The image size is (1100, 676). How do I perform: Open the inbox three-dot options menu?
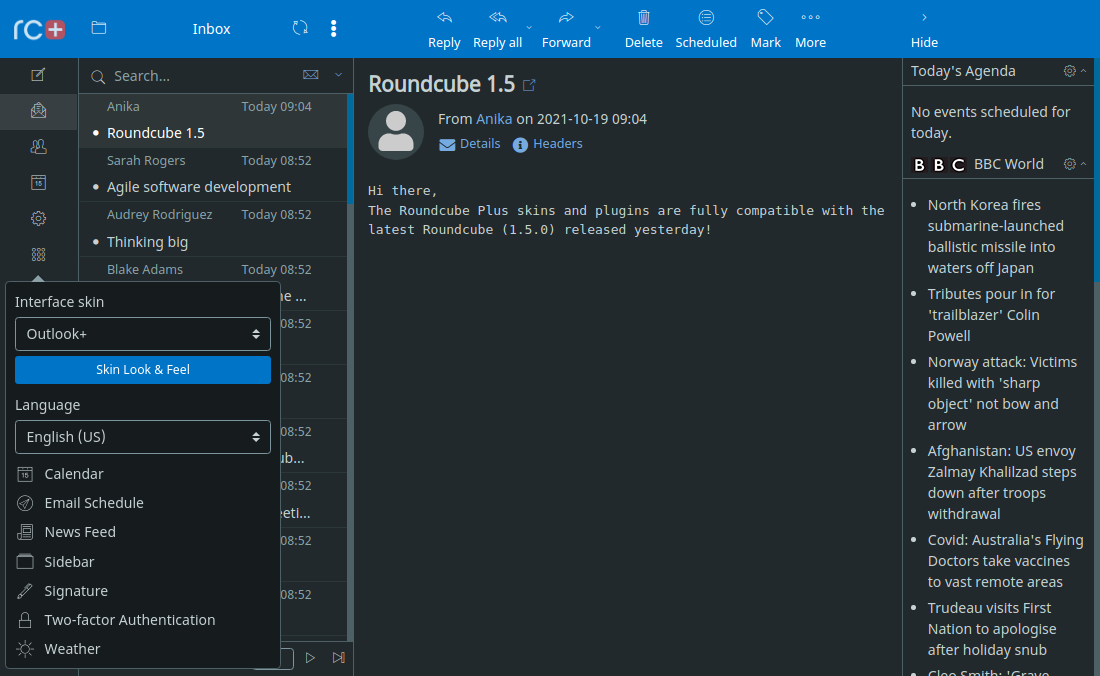pyautogui.click(x=333, y=28)
